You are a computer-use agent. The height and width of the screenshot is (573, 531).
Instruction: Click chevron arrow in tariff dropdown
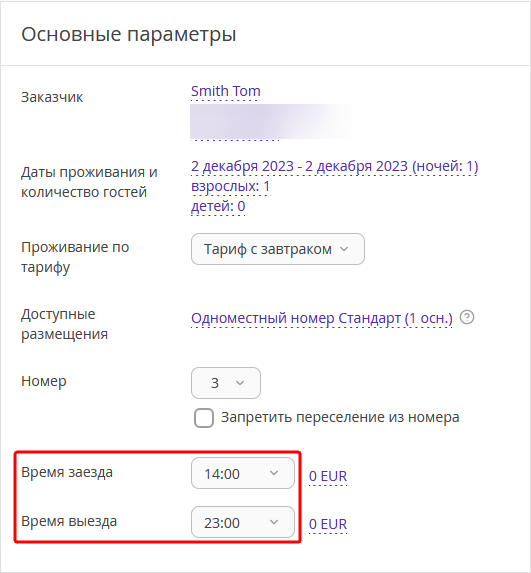point(344,249)
